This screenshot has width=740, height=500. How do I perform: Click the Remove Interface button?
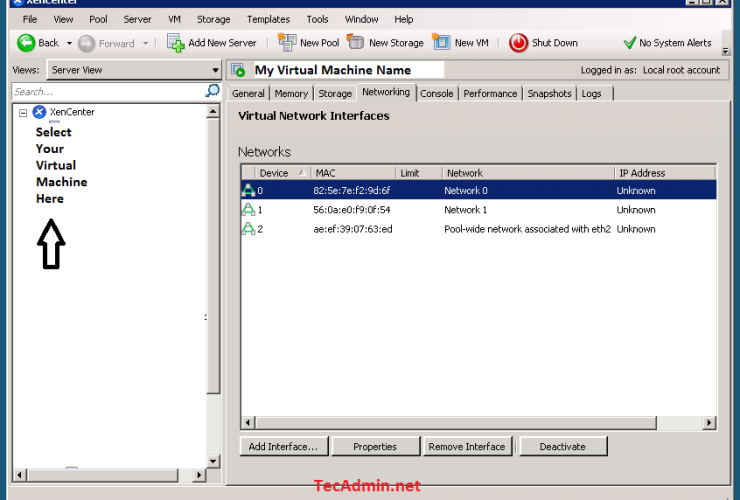pos(467,446)
